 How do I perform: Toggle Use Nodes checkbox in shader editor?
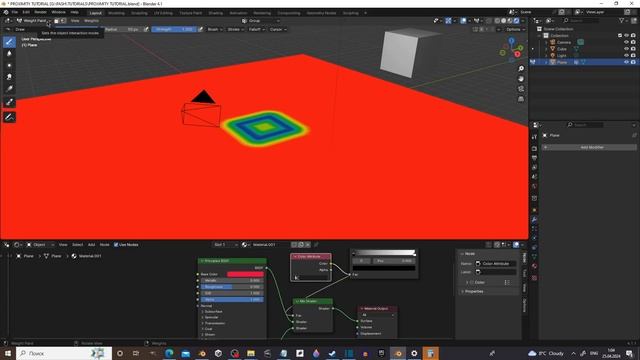click(x=116, y=244)
